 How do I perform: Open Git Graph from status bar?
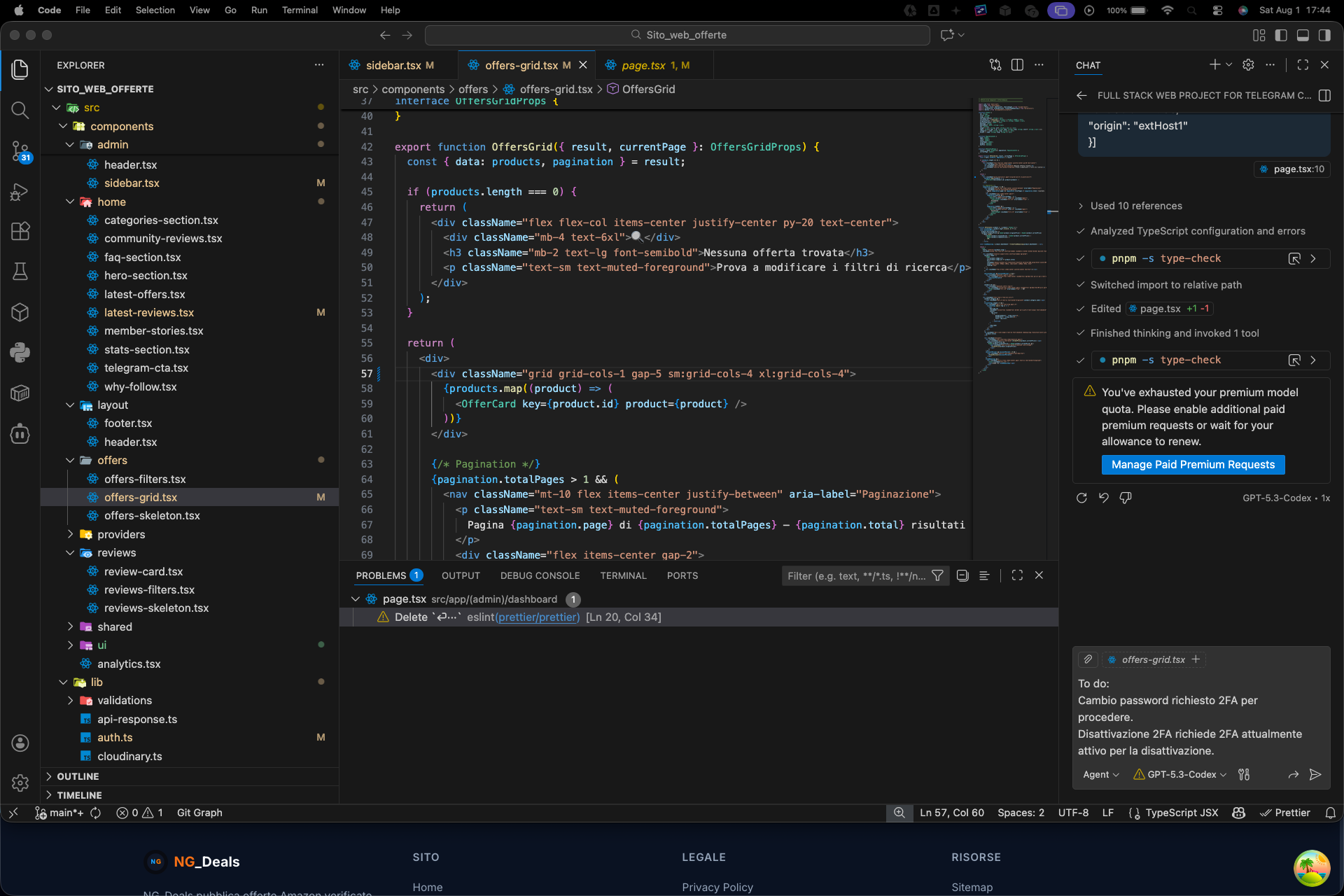point(199,813)
